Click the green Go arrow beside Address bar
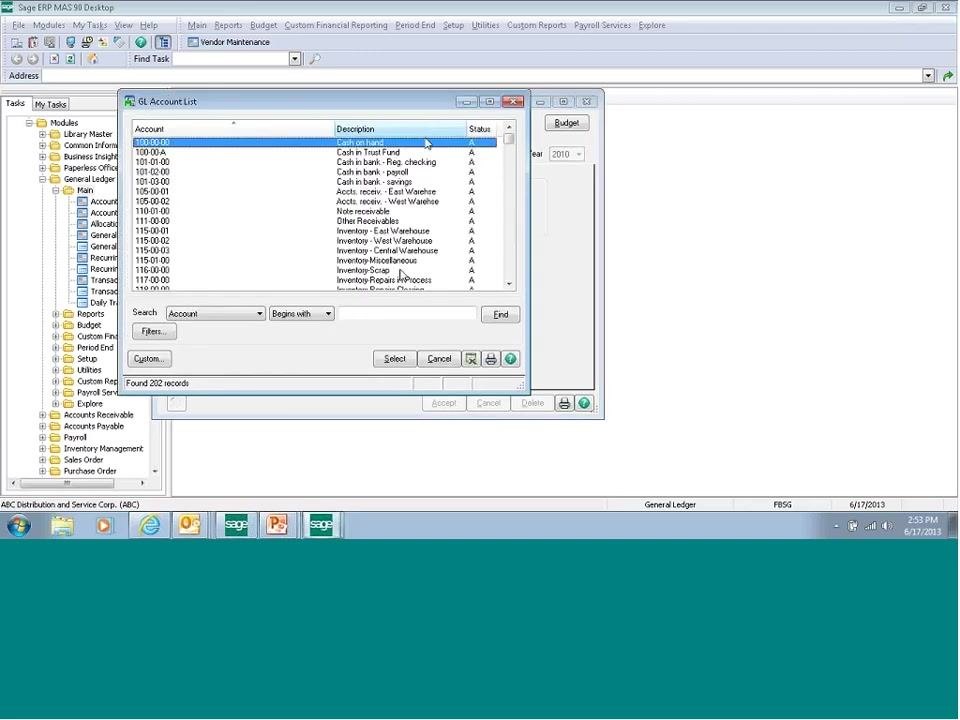The width and height of the screenshot is (960, 720). (948, 76)
